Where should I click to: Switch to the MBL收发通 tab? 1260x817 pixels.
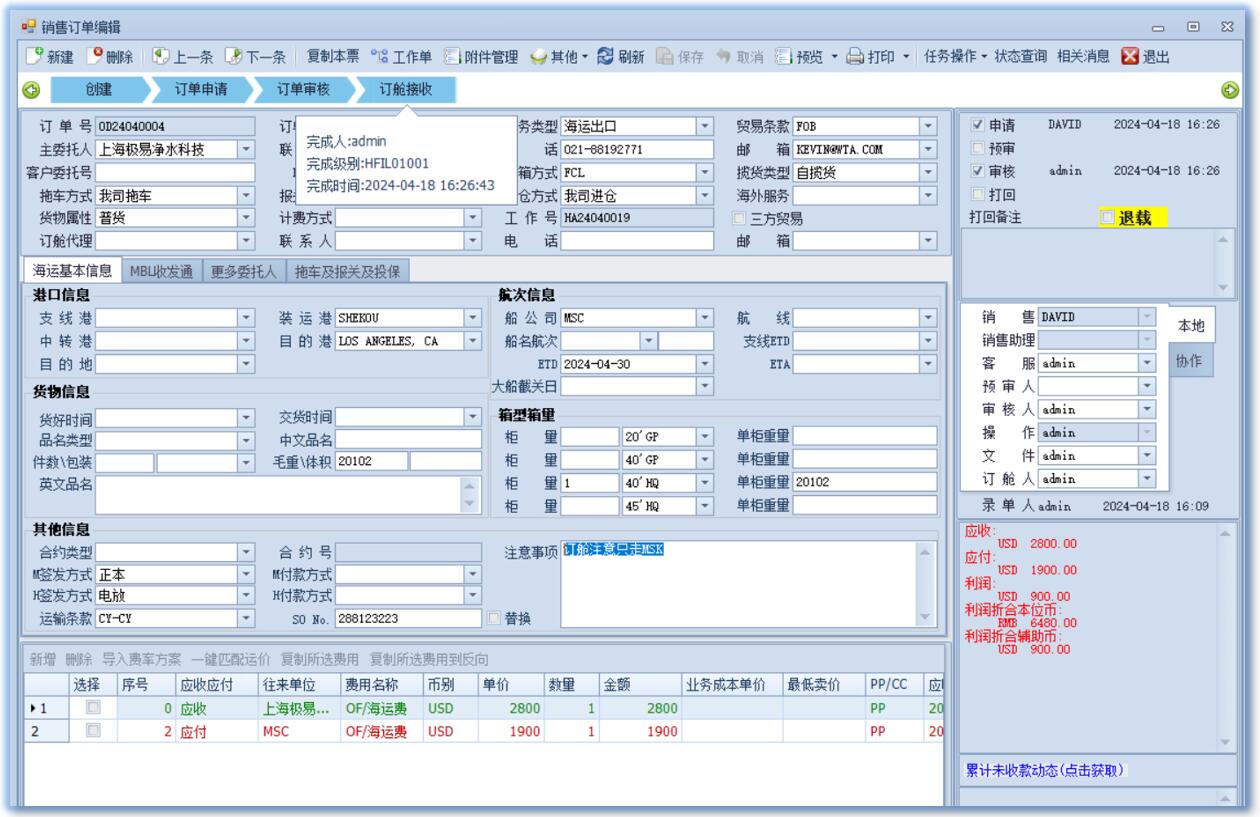point(161,271)
